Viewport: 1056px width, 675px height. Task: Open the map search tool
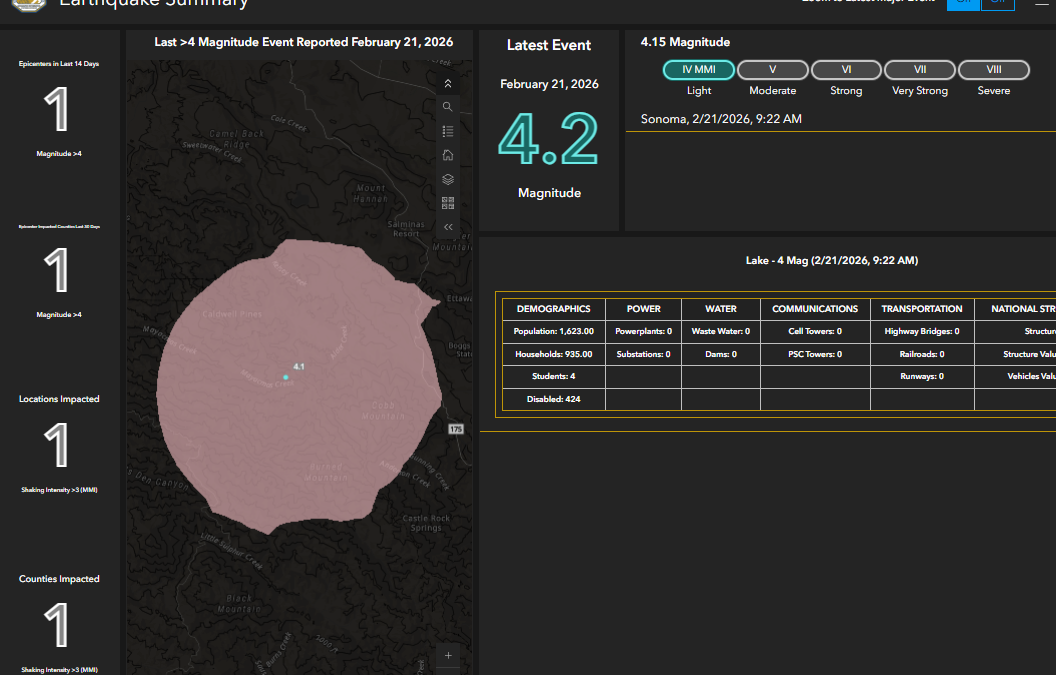(448, 107)
